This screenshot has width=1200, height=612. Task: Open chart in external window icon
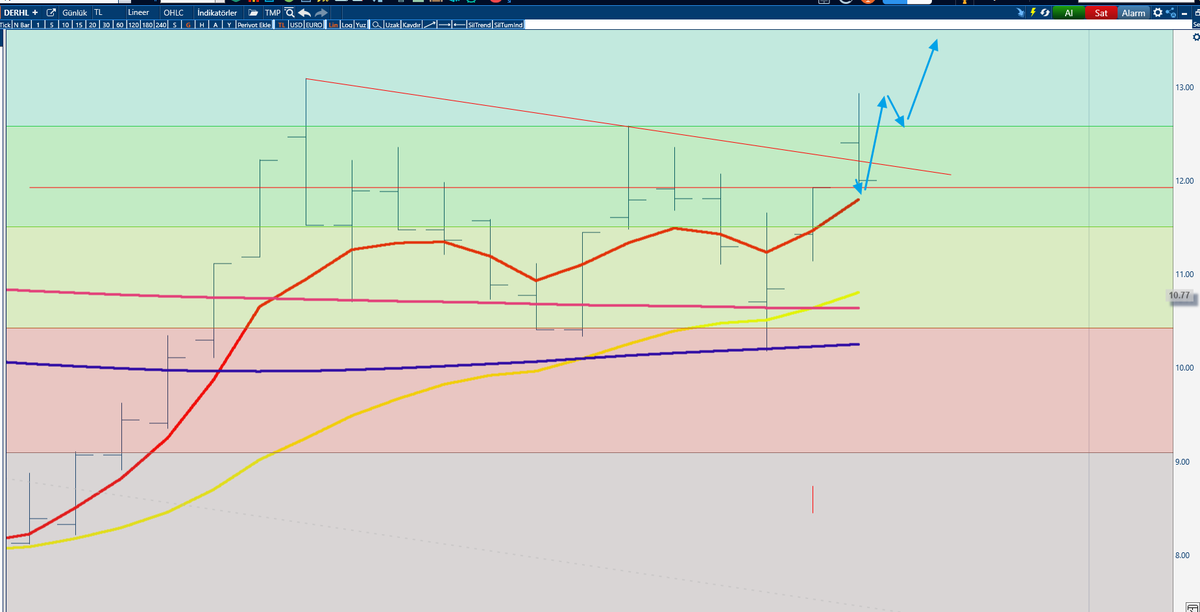tap(52, 12)
